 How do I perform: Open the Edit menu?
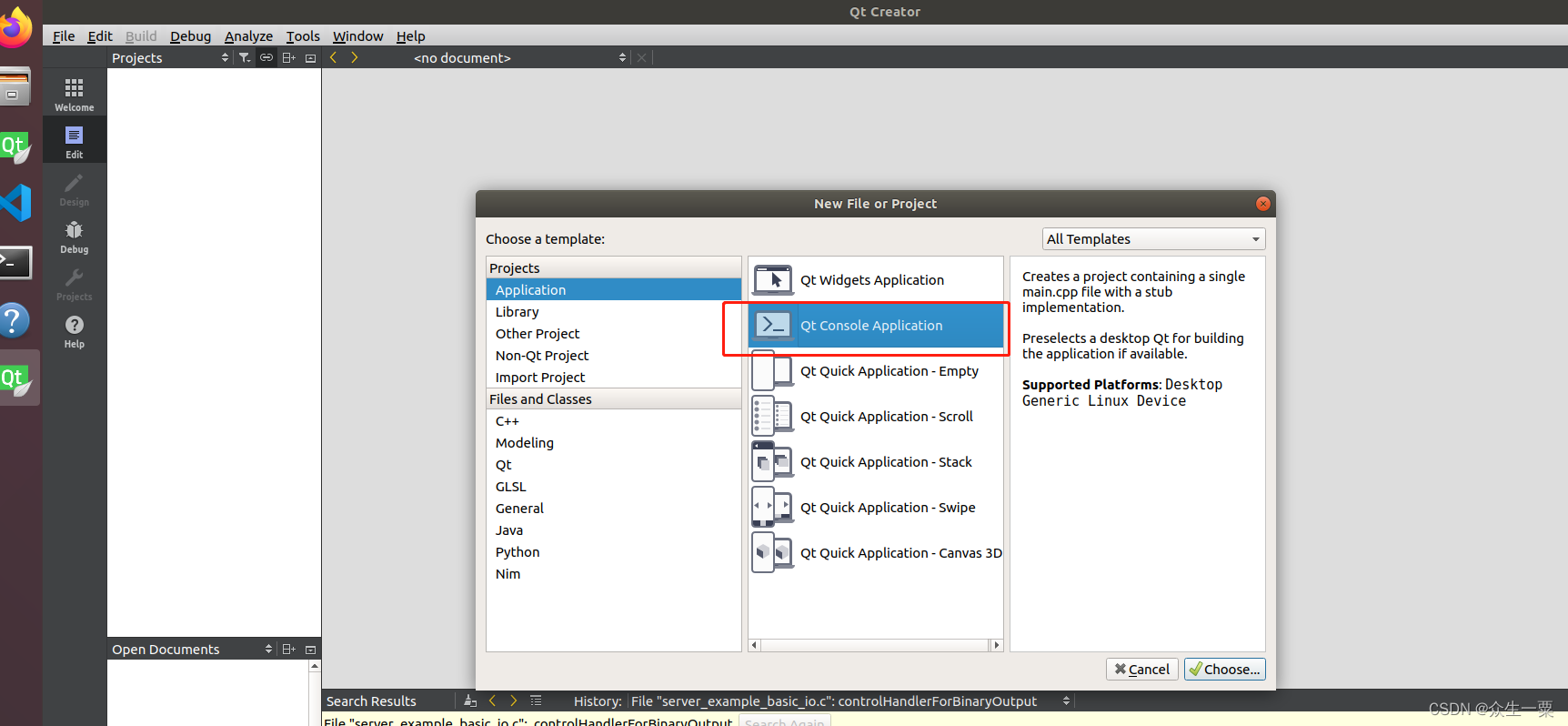pos(100,36)
